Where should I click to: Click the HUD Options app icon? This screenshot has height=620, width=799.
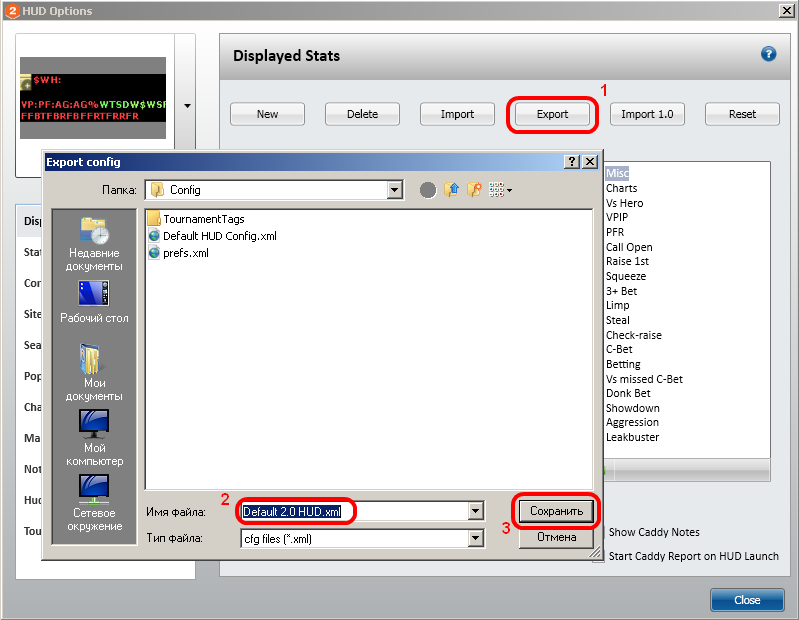click(x=12, y=11)
